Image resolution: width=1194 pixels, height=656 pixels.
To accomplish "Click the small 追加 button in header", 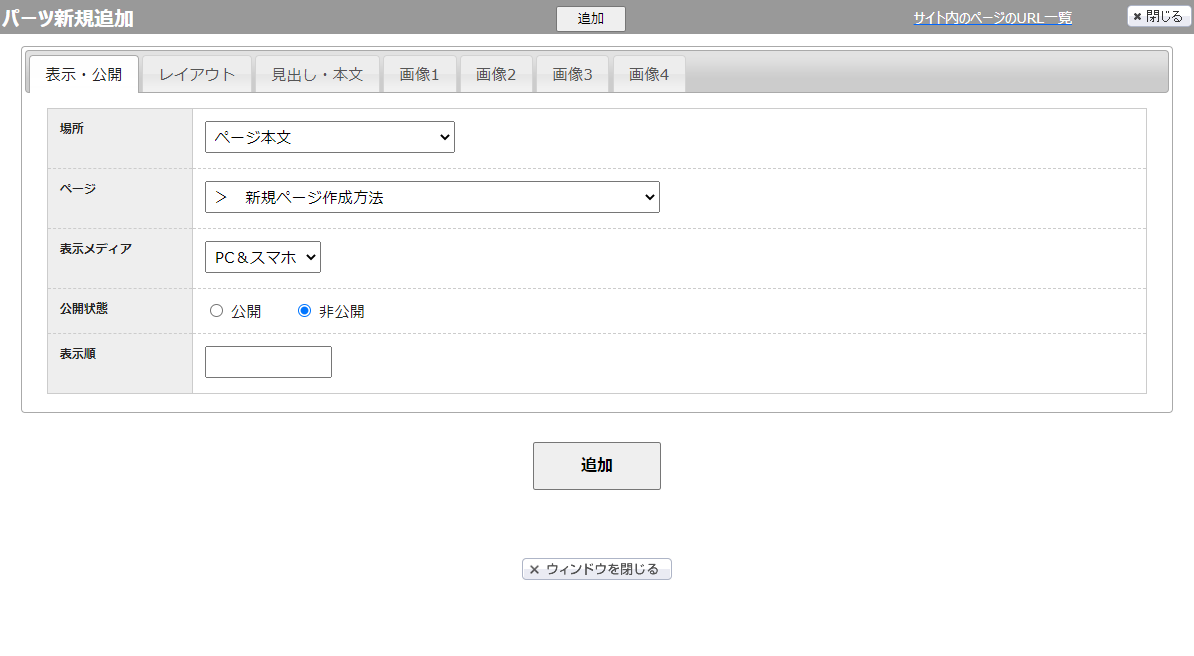I will (590, 18).
